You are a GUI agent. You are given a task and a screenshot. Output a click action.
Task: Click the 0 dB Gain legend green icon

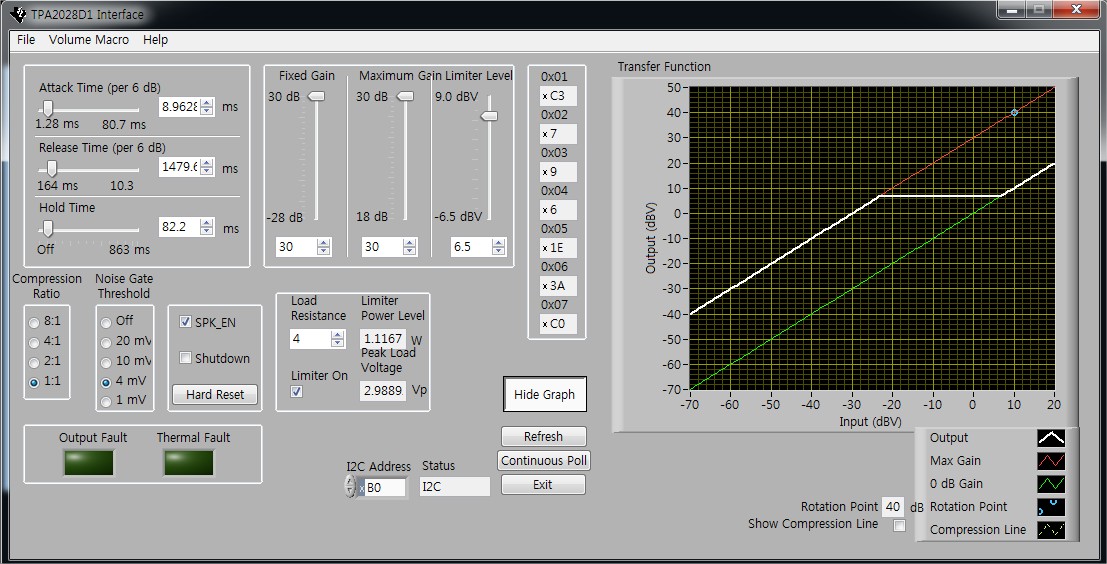tap(1051, 484)
